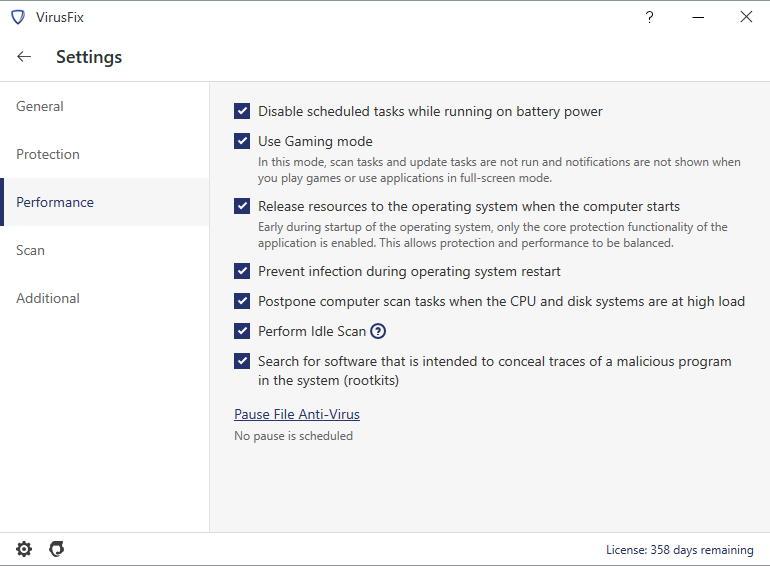The height and width of the screenshot is (566, 770).
Task: Select the Scan section in the sidebar
Action: tap(30, 250)
